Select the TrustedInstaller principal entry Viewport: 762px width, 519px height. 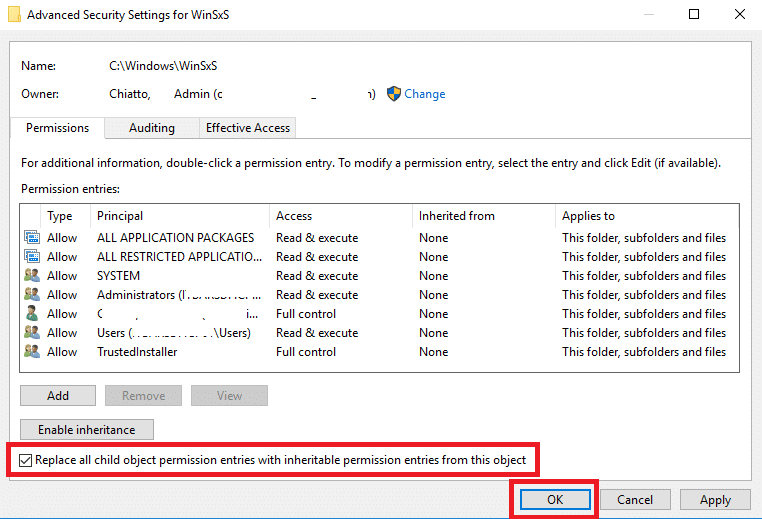click(137, 351)
